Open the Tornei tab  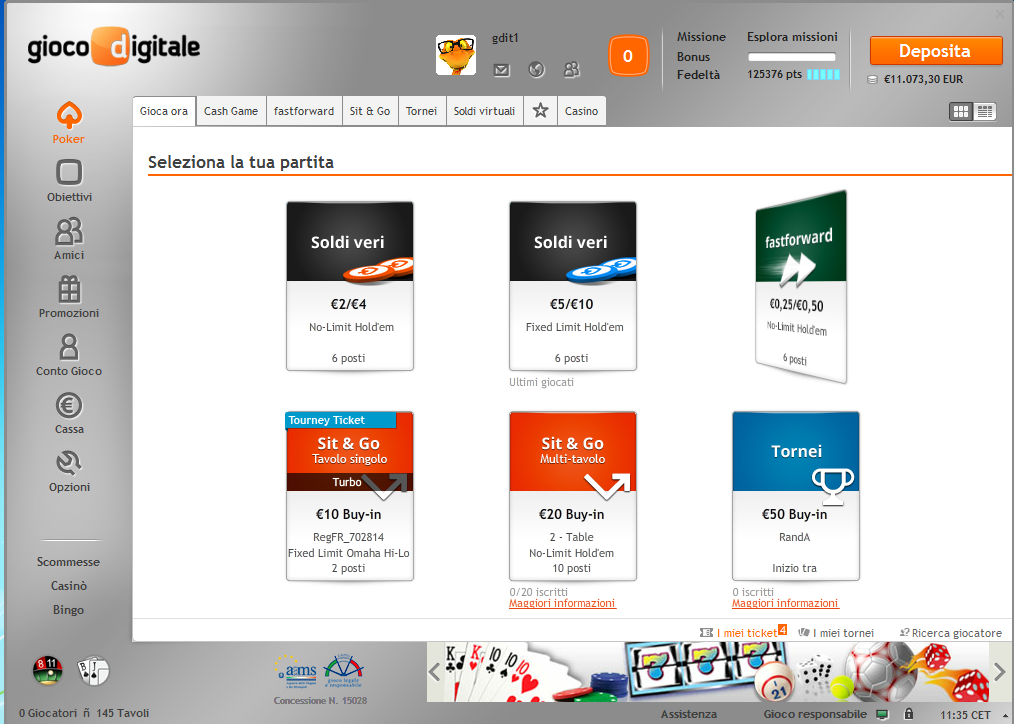pos(422,111)
